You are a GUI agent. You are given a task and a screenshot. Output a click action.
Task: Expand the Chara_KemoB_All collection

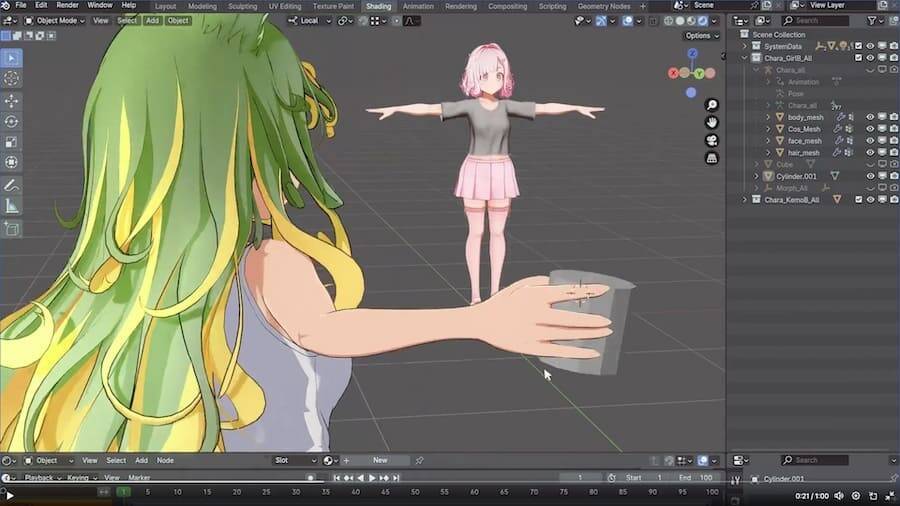[x=745, y=200]
